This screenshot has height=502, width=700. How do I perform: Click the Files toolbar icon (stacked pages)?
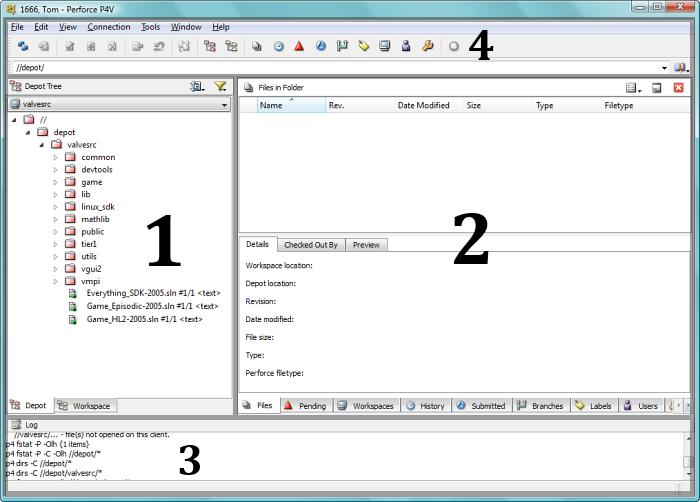(x=256, y=46)
